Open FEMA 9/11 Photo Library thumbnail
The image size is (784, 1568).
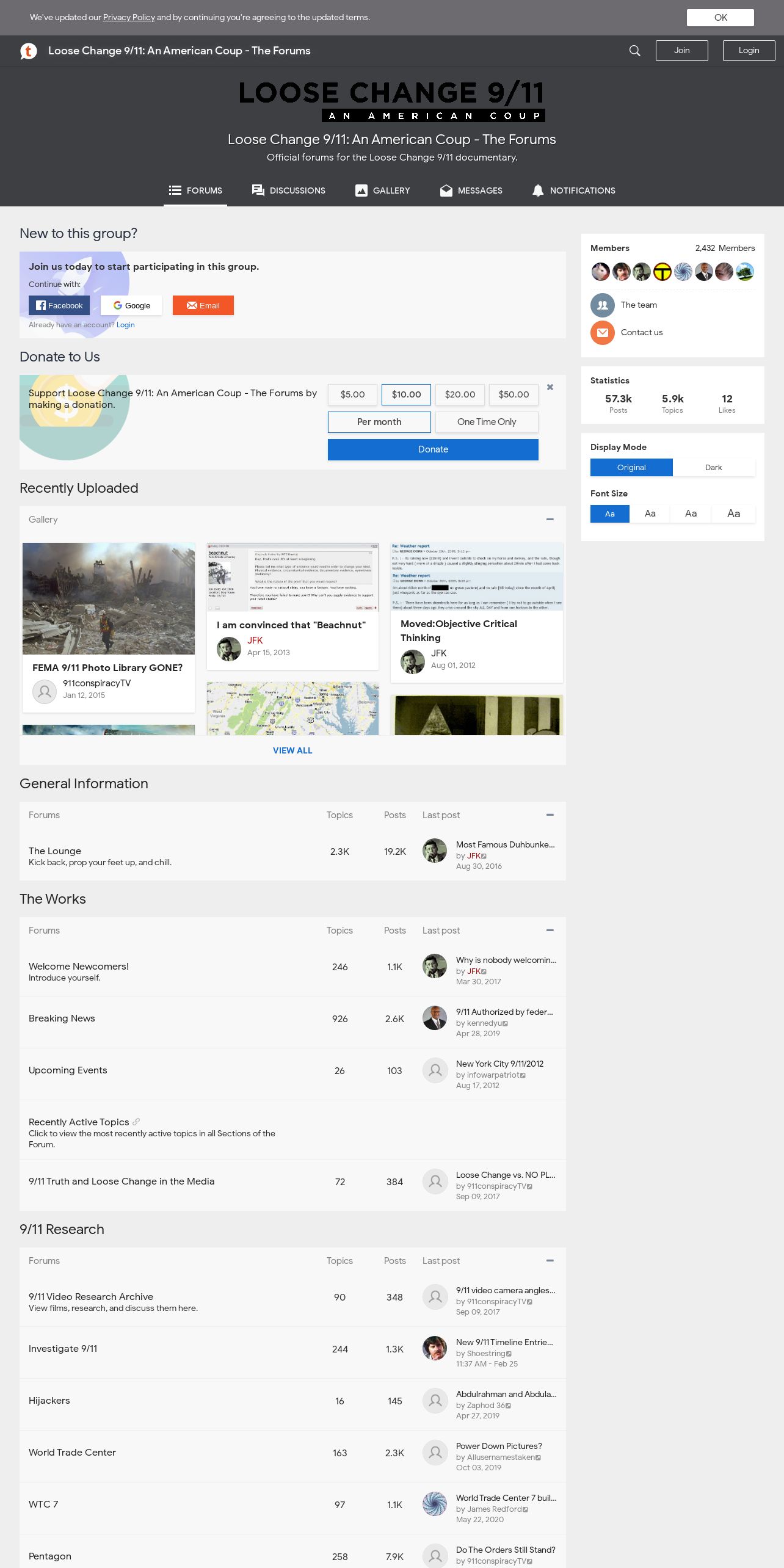tap(109, 598)
